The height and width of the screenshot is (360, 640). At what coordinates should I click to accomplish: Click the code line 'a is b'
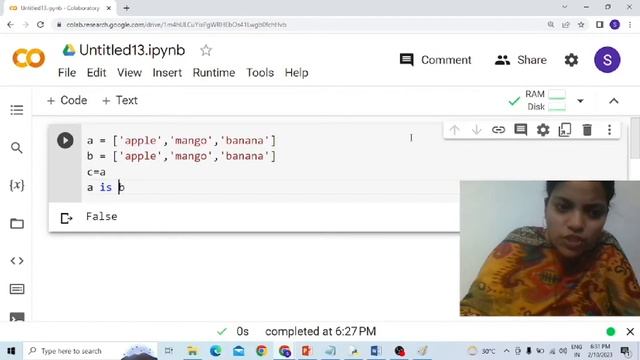click(x=106, y=187)
